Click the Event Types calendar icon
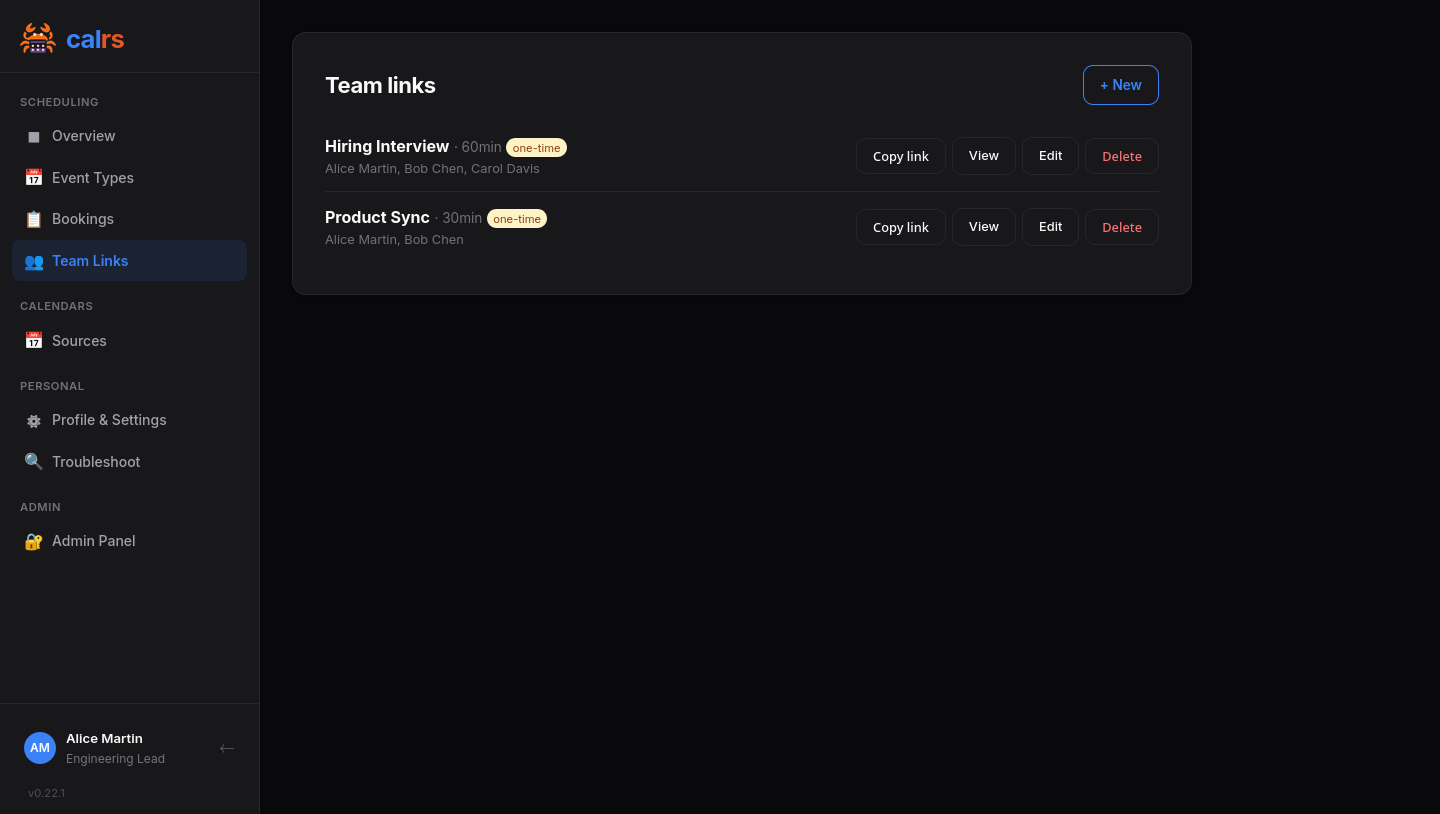Viewport: 1440px width, 814px height. (x=34, y=178)
